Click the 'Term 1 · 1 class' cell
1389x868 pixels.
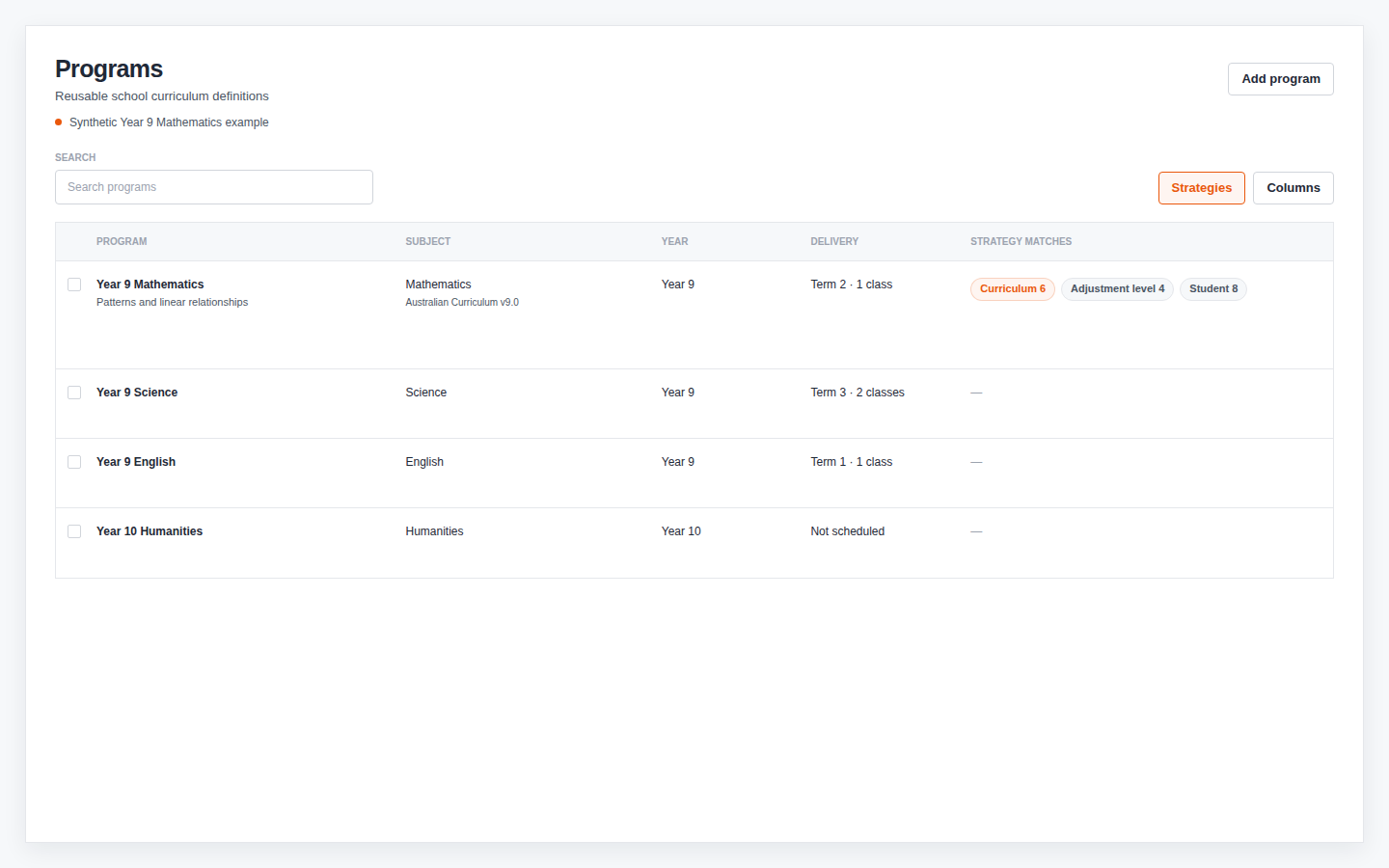(852, 462)
